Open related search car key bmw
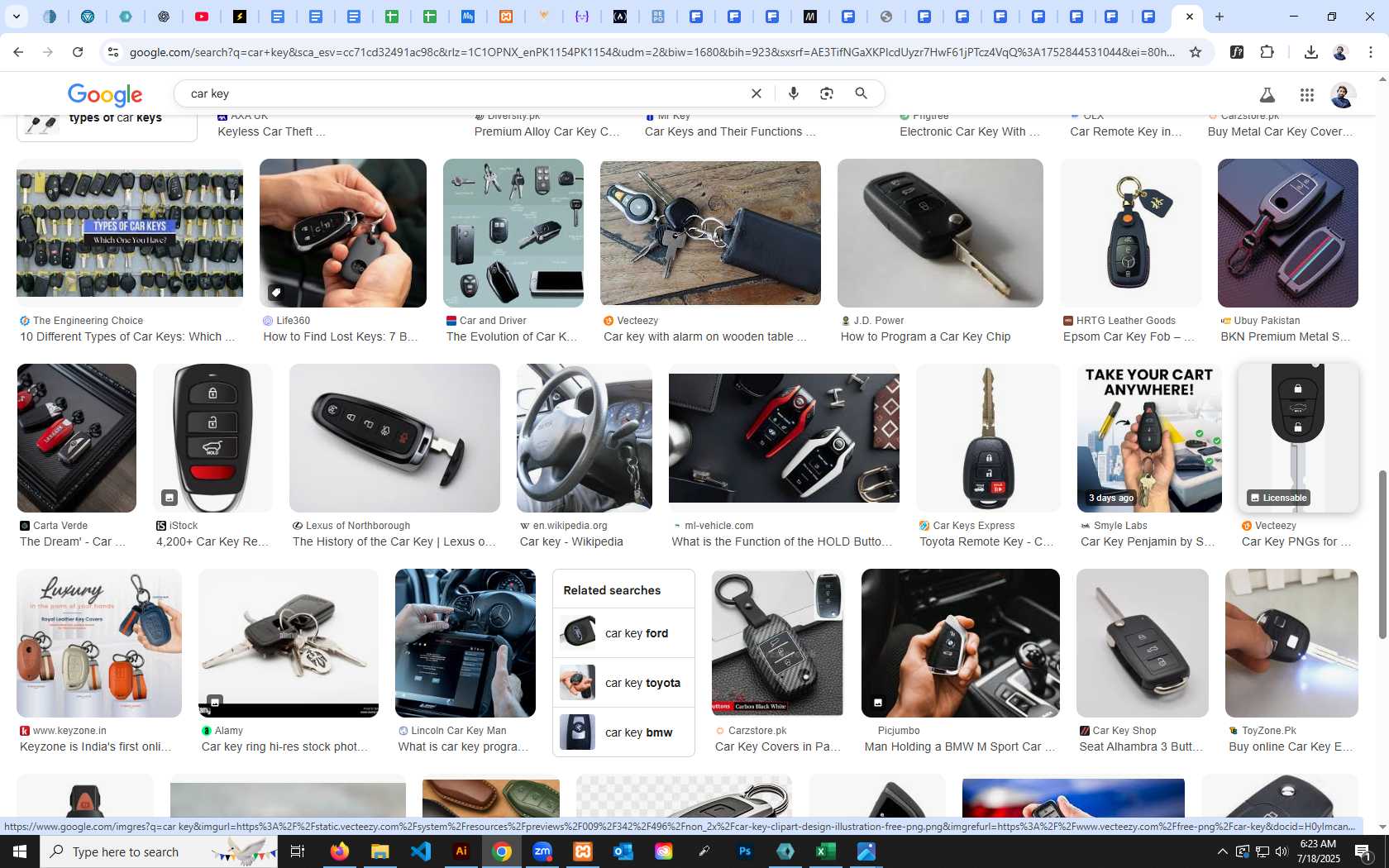Screen dimensions: 1389x868 [623, 732]
